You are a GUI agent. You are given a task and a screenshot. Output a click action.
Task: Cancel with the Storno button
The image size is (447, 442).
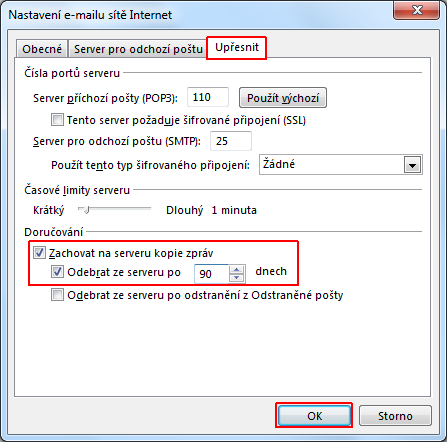point(395,416)
